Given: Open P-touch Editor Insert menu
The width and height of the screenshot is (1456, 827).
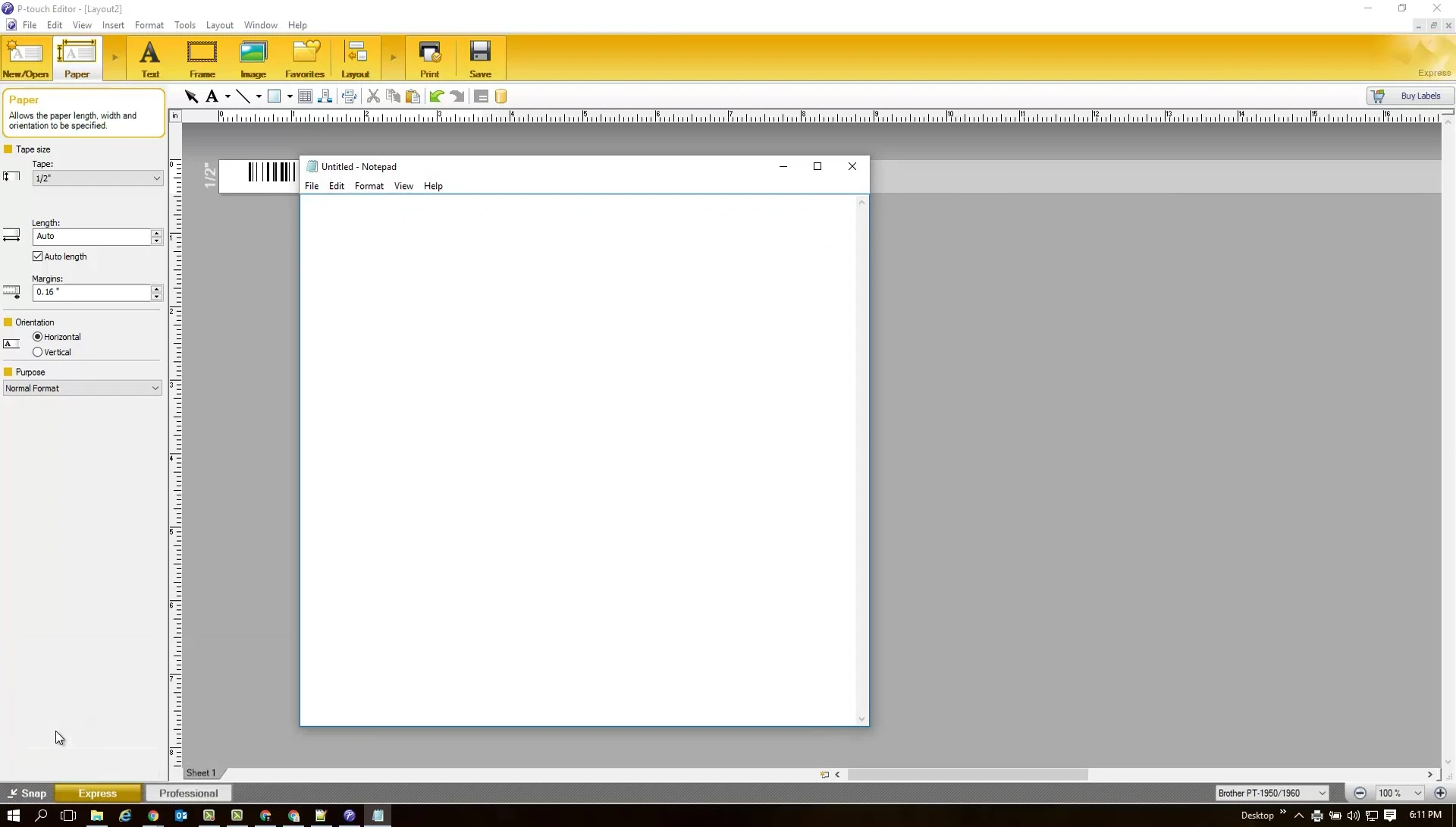Looking at the screenshot, I should coord(113,25).
